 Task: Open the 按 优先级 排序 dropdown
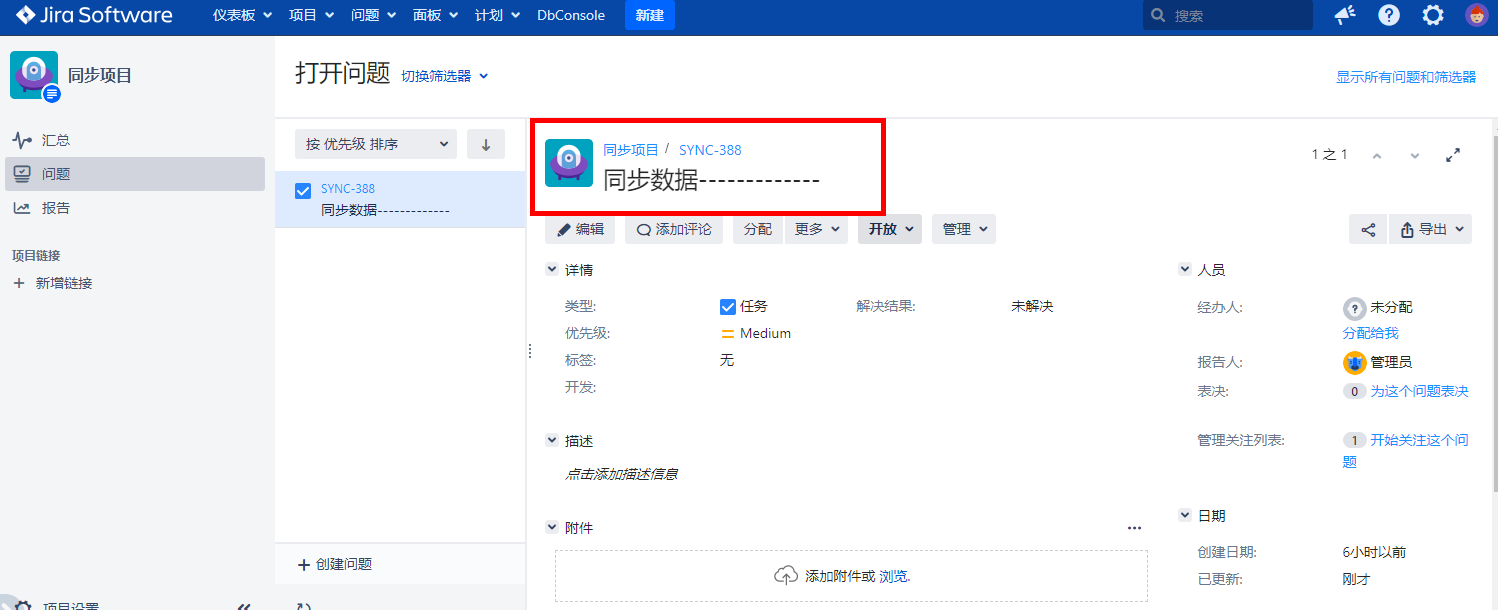coord(376,144)
